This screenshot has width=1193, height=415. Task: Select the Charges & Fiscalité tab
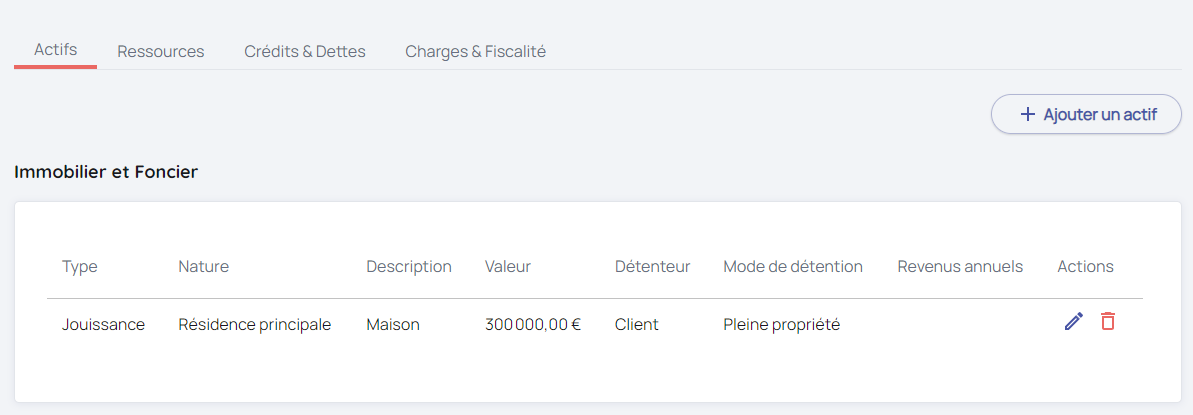(475, 51)
